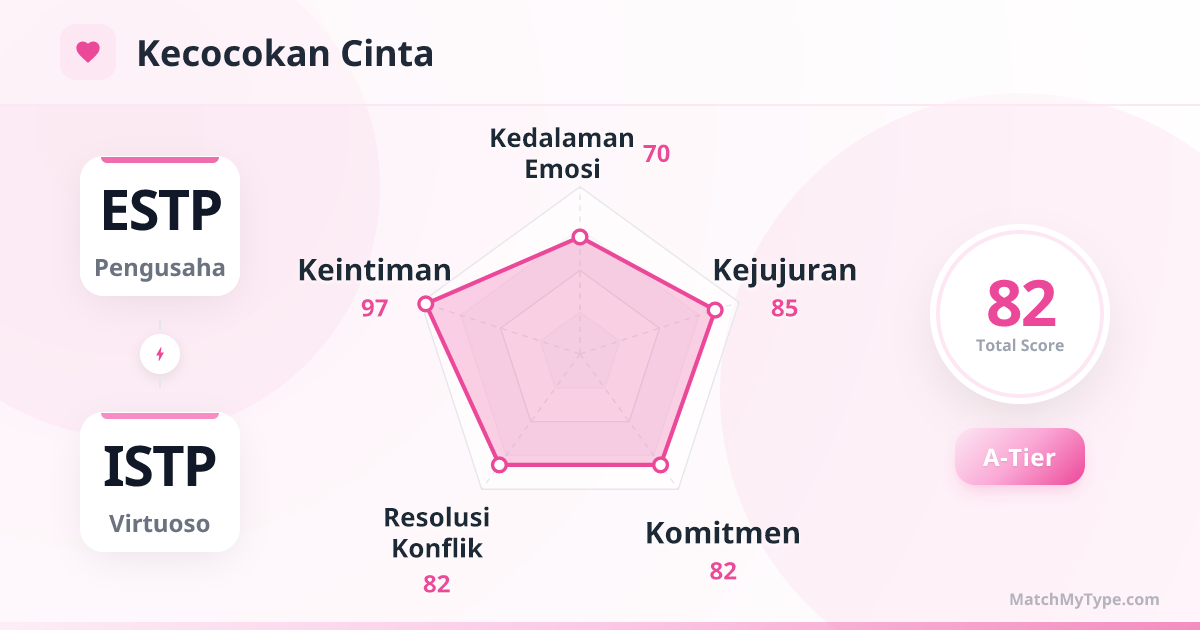Screen dimensions: 1200x630
Task: Click the Kejujuran radar chart data point
Action: pos(714,311)
